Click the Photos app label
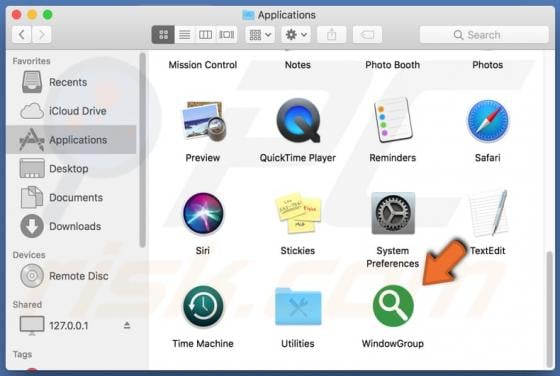560x376 pixels. pyautogui.click(x=488, y=65)
